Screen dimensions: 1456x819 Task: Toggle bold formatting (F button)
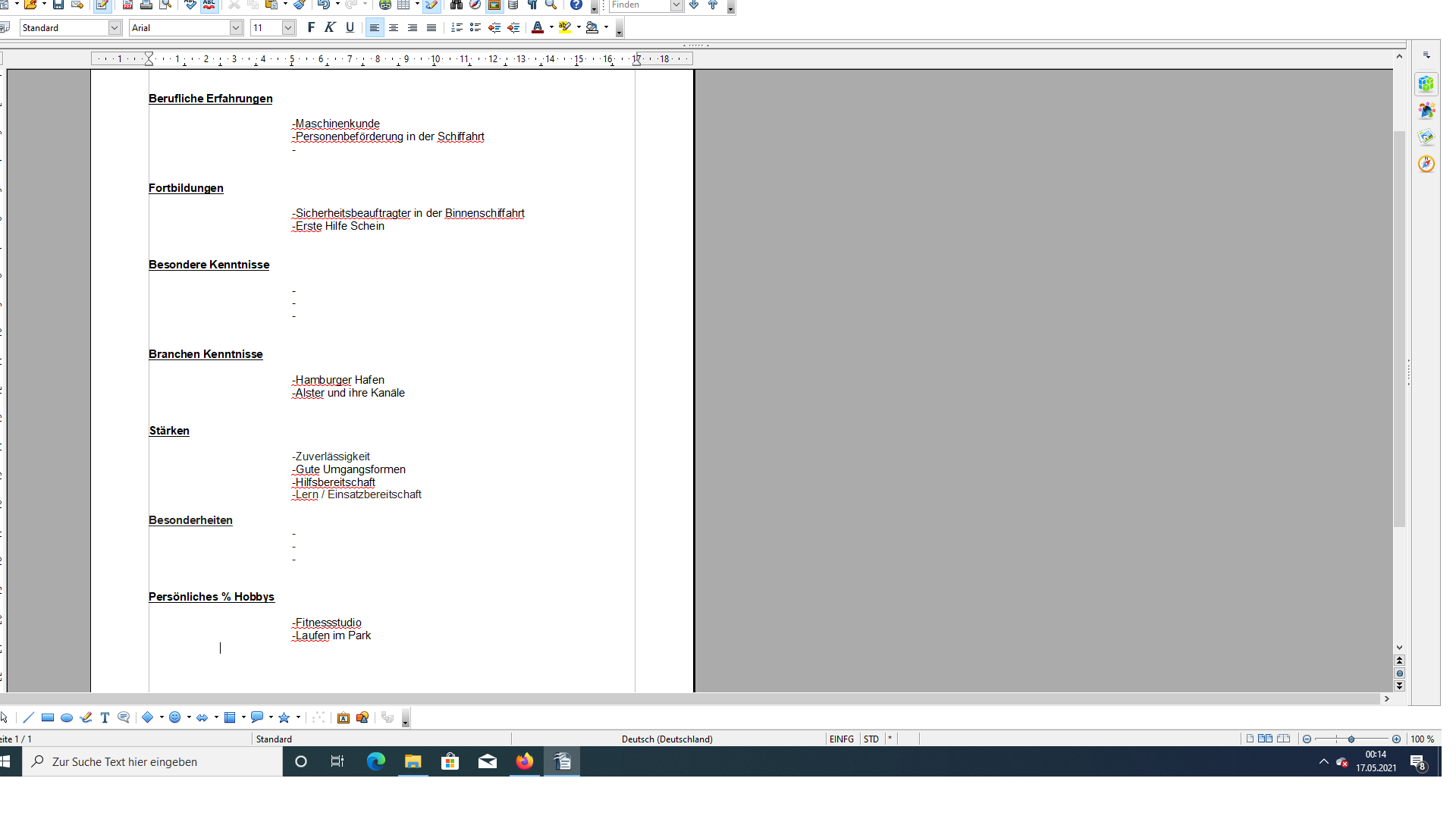[311, 27]
